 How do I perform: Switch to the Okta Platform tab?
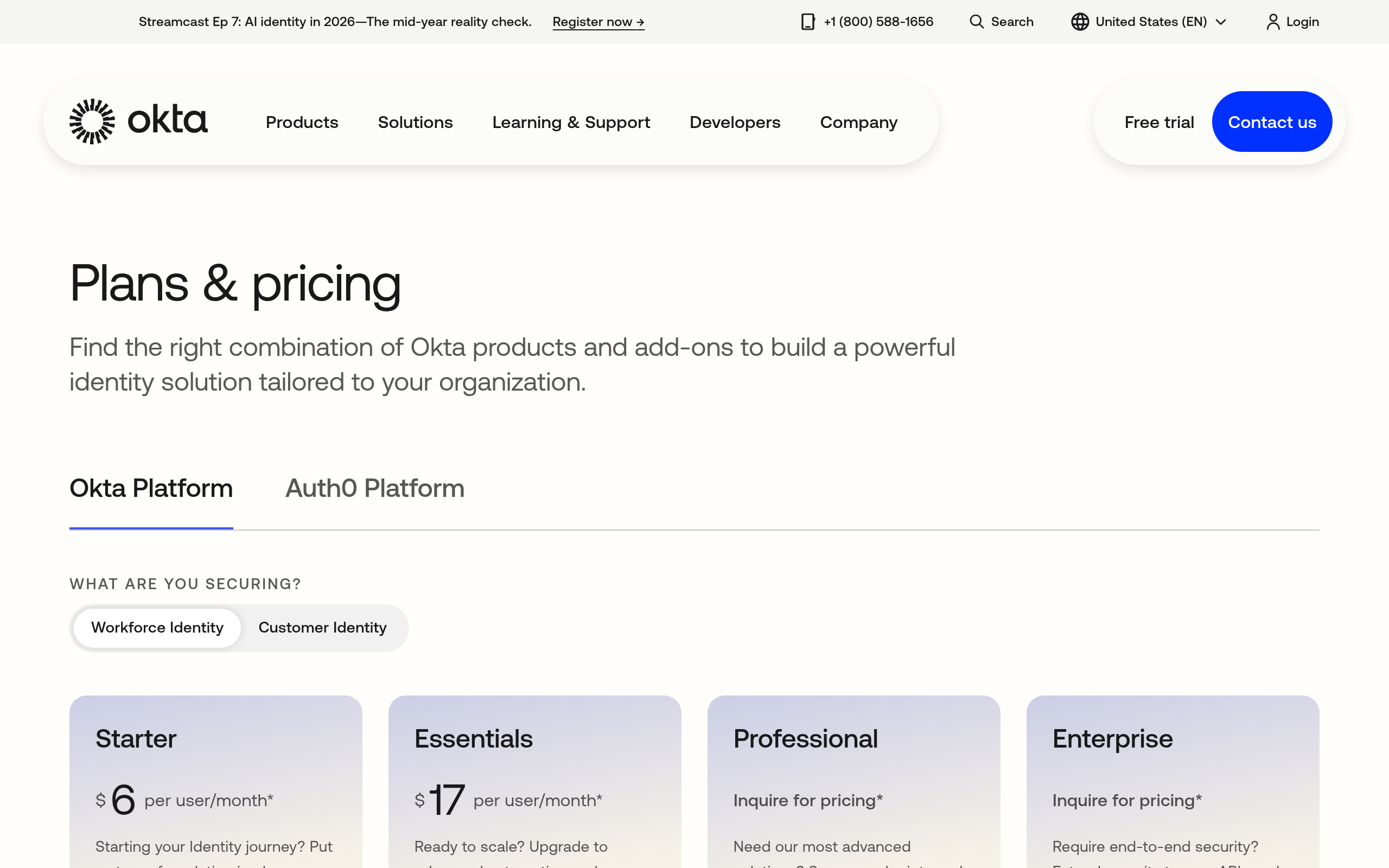[151, 489]
